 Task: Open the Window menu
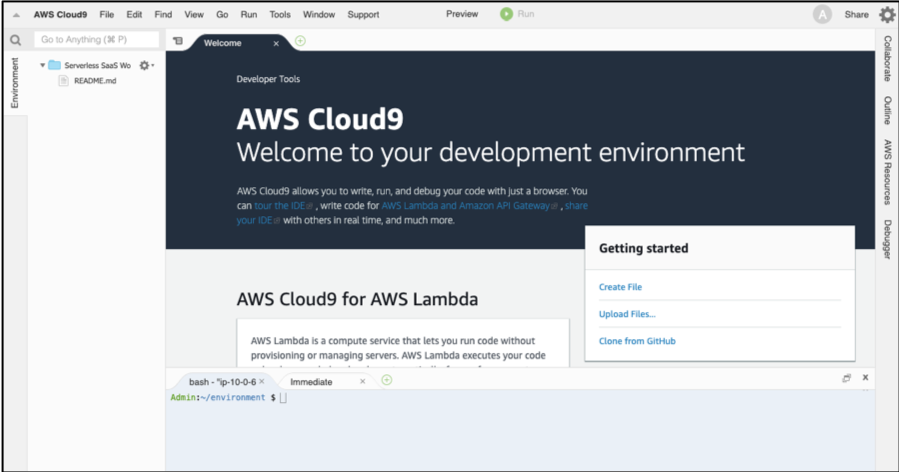tap(319, 14)
